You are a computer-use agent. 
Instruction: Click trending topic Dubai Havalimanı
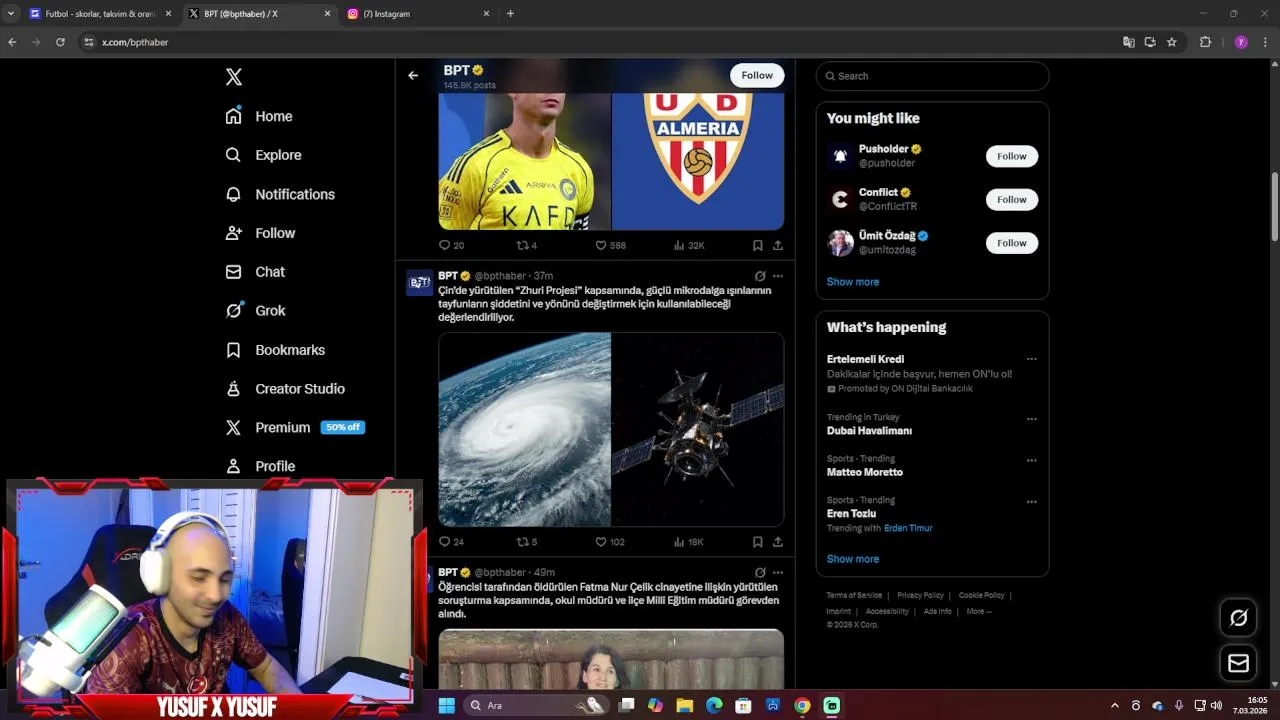869,431
